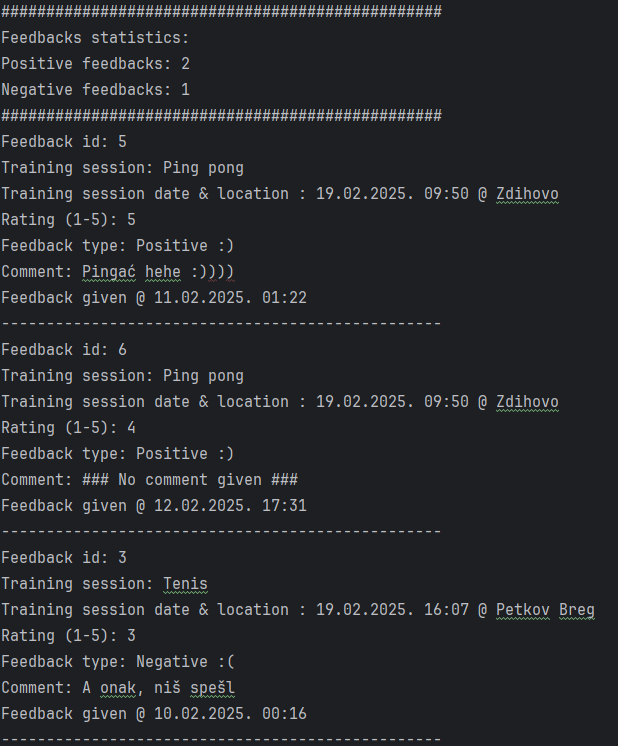618x746 pixels.
Task: Click the 'Rating (1-5): 4' line
Action: click(x=69, y=428)
